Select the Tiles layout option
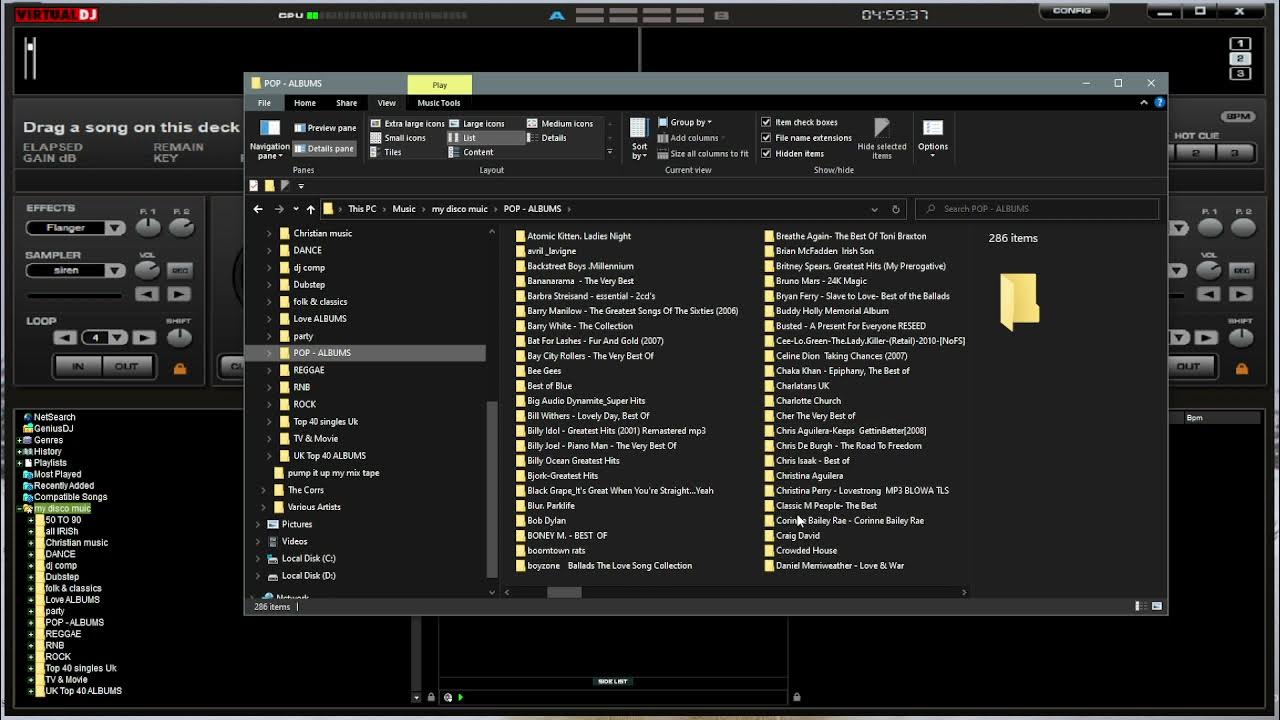 [386, 152]
